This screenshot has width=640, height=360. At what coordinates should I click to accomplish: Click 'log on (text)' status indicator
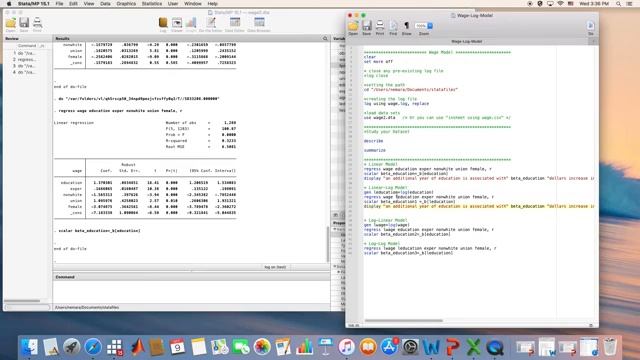click(x=275, y=267)
